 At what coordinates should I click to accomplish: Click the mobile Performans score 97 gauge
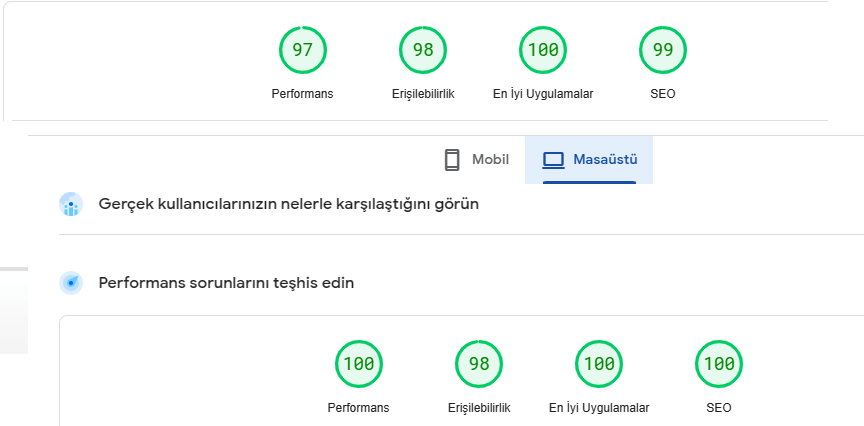coord(303,50)
